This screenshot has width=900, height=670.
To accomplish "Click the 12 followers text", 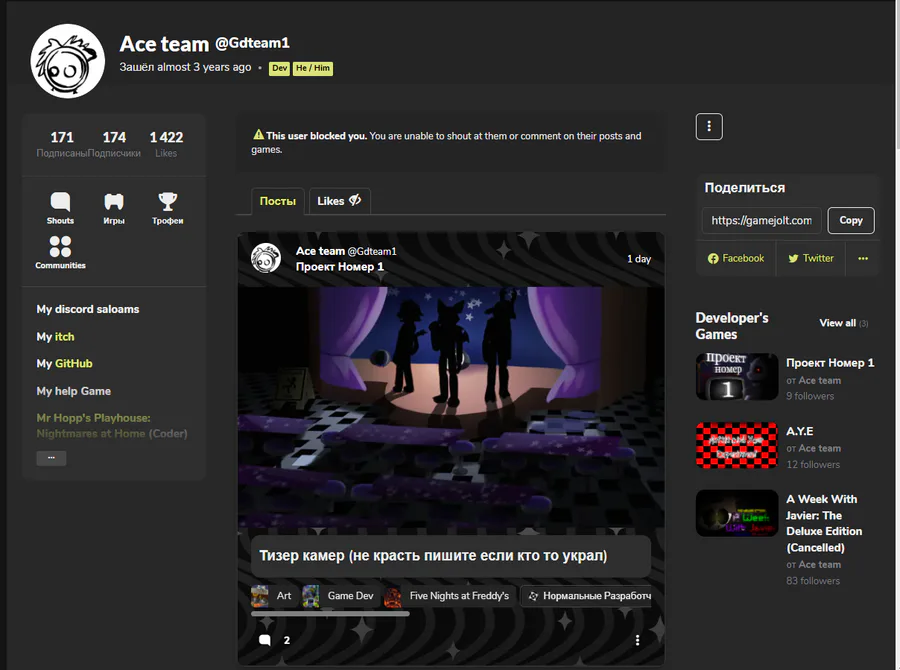I will pyautogui.click(x=813, y=464).
